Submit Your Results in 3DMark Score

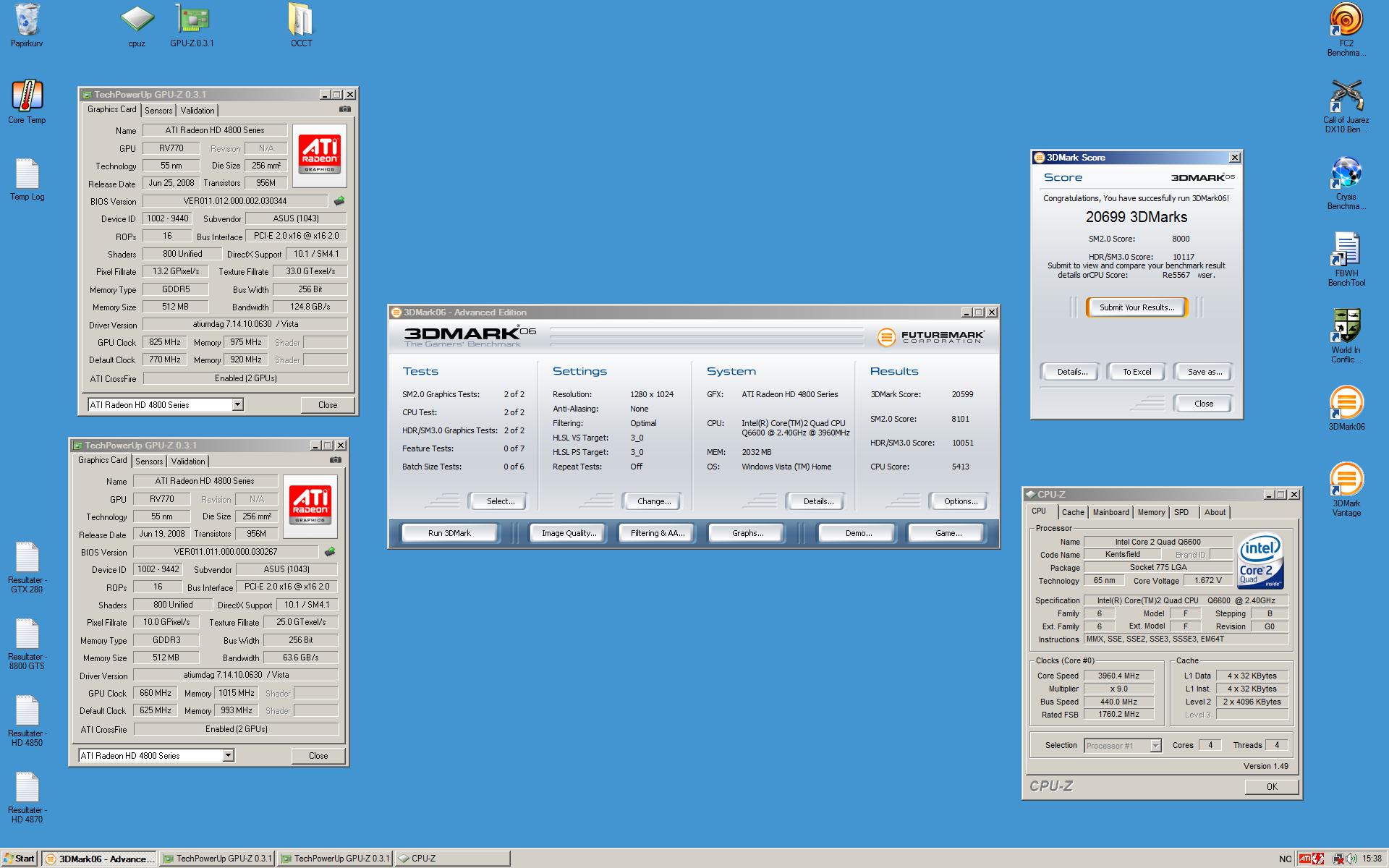(1137, 307)
